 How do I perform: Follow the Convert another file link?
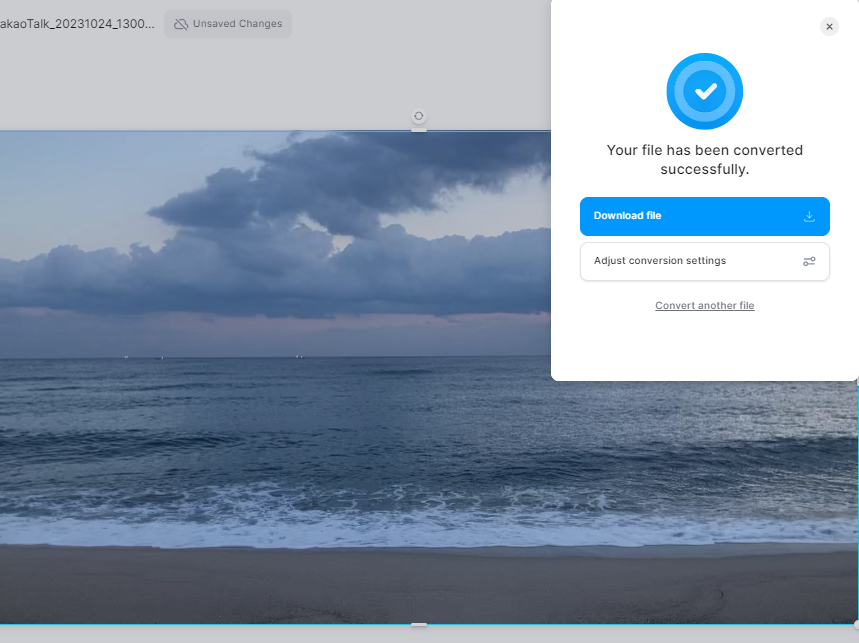(705, 306)
